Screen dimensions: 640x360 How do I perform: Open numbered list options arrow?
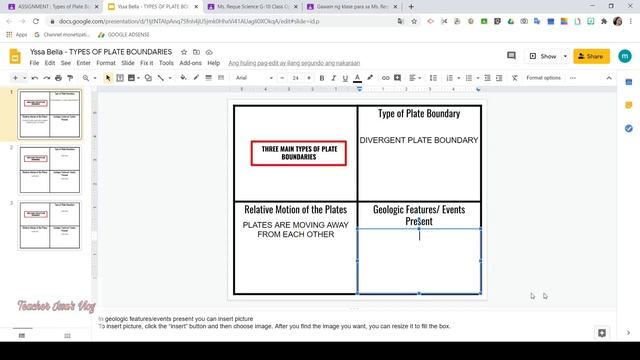[x=458, y=78]
